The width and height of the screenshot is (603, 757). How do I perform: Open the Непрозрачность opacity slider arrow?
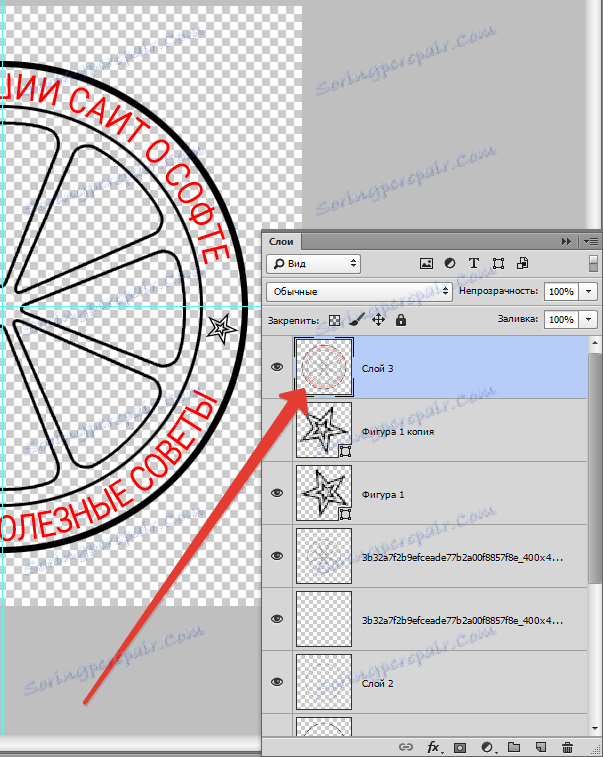click(589, 292)
